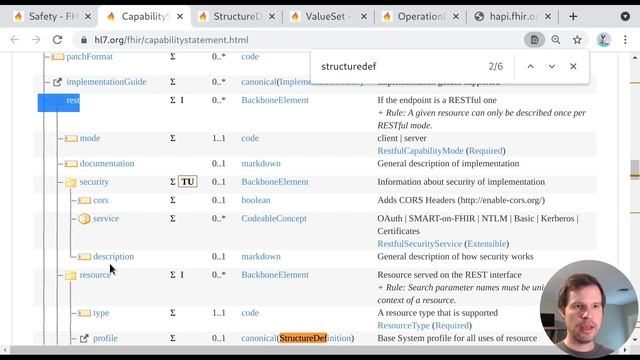
Task: Click the site lock security icon
Action: [x=84, y=40]
